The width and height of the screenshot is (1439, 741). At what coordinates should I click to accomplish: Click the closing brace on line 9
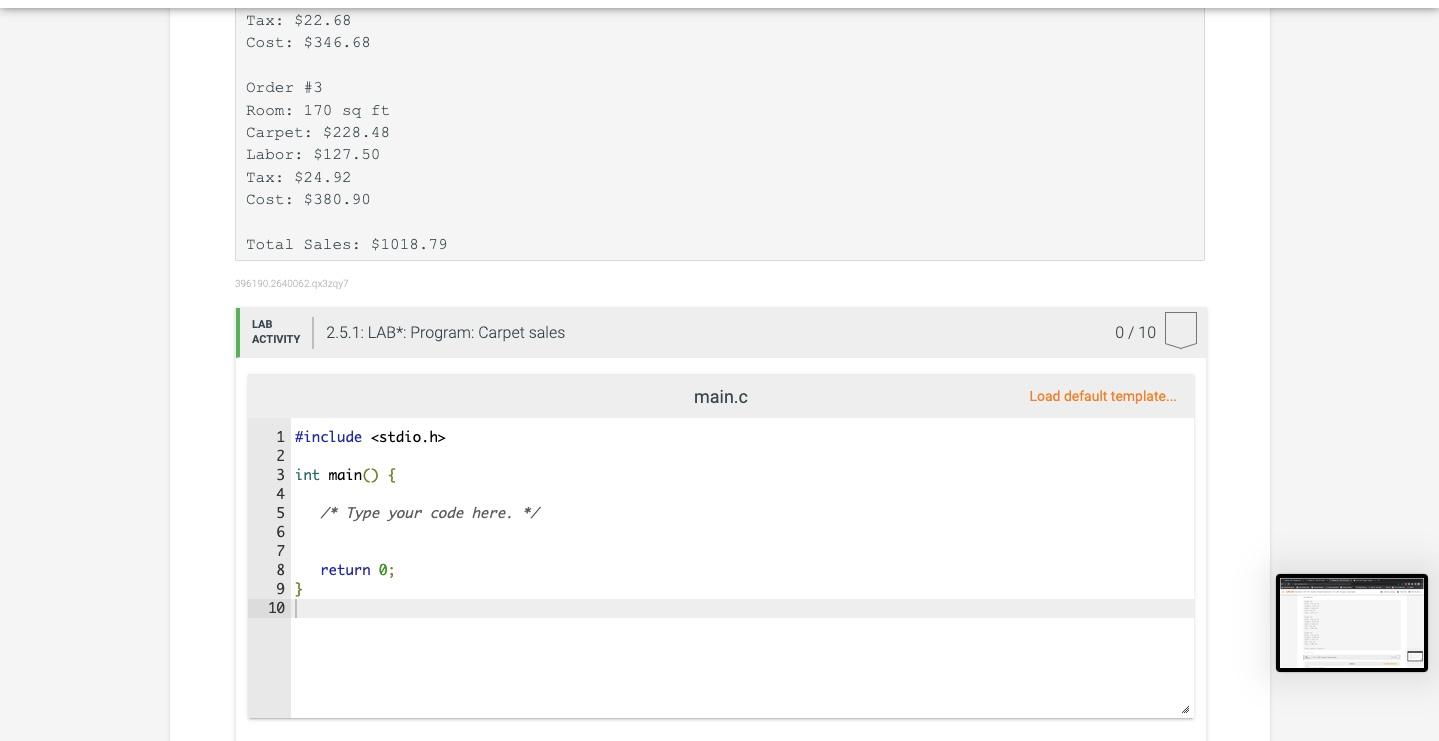tap(299, 589)
